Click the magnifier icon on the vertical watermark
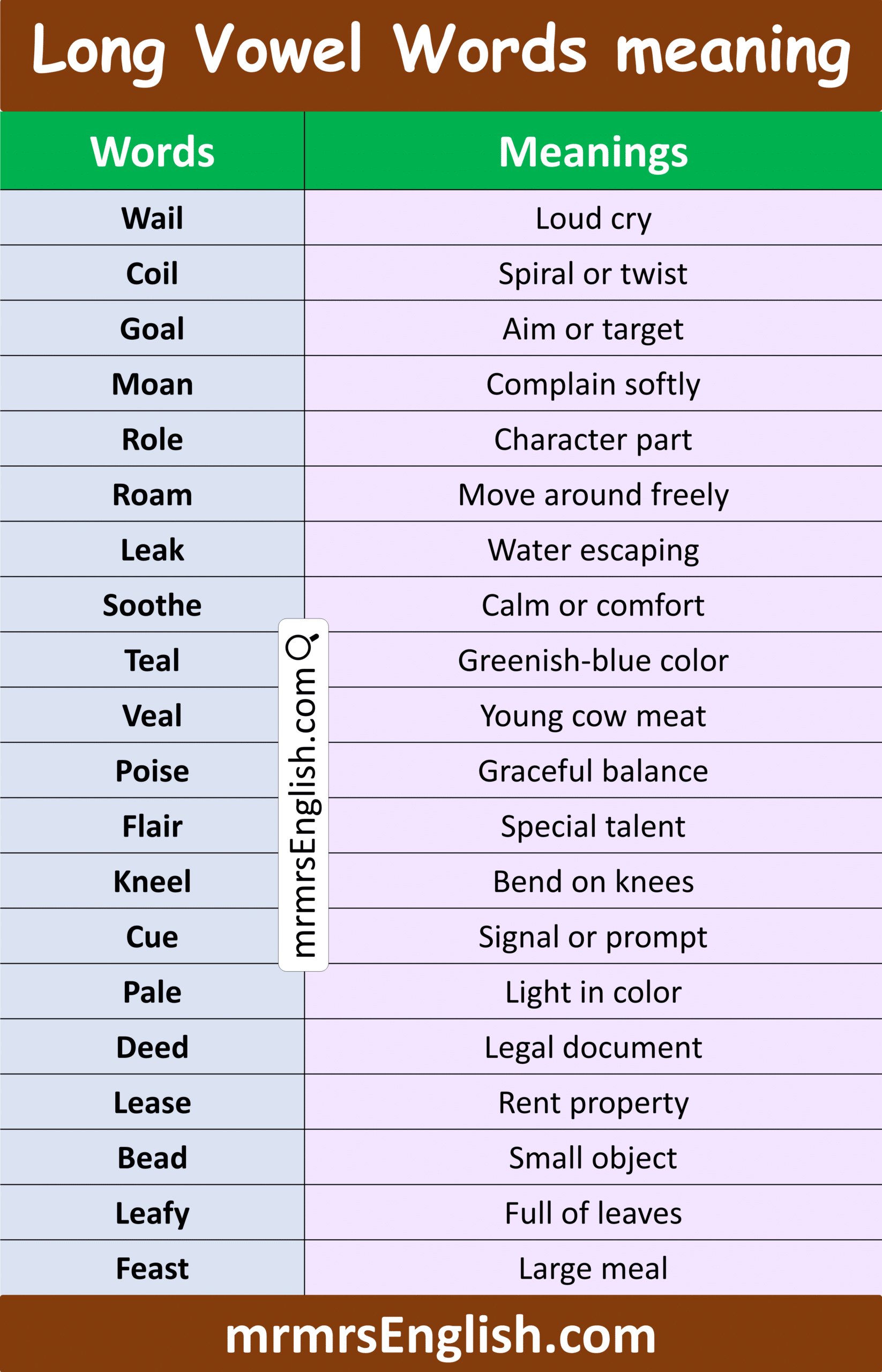Screen dimensions: 882x1372 click(x=302, y=646)
